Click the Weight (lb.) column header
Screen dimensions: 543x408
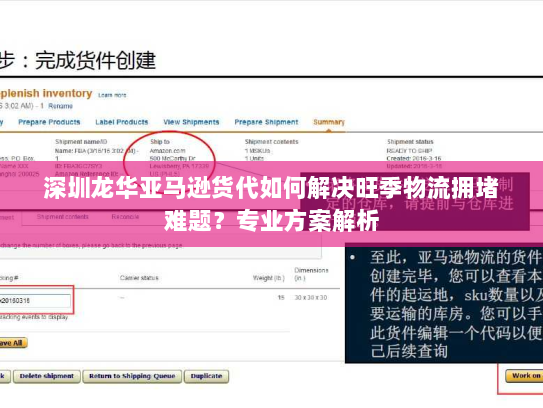[268, 278]
